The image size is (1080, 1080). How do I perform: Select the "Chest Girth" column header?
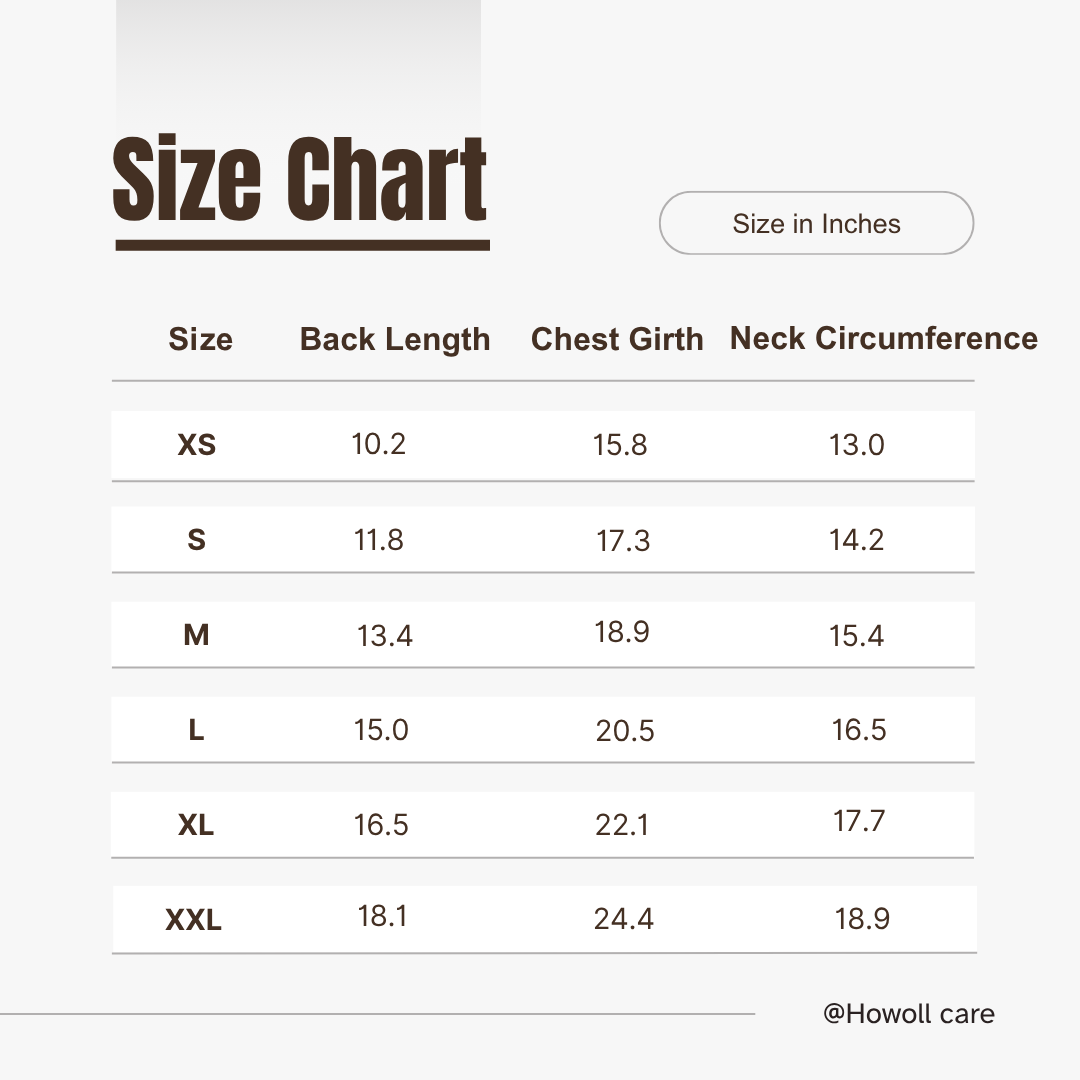click(617, 339)
